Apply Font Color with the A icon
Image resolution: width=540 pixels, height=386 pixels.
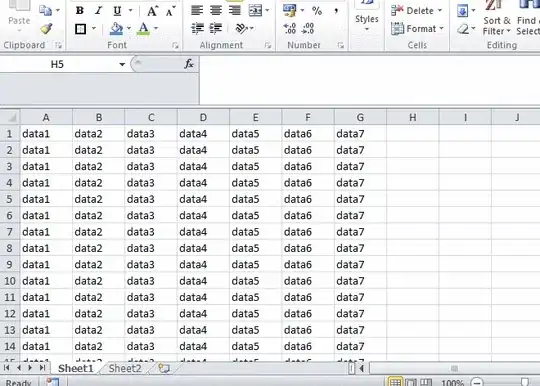[x=143, y=29]
